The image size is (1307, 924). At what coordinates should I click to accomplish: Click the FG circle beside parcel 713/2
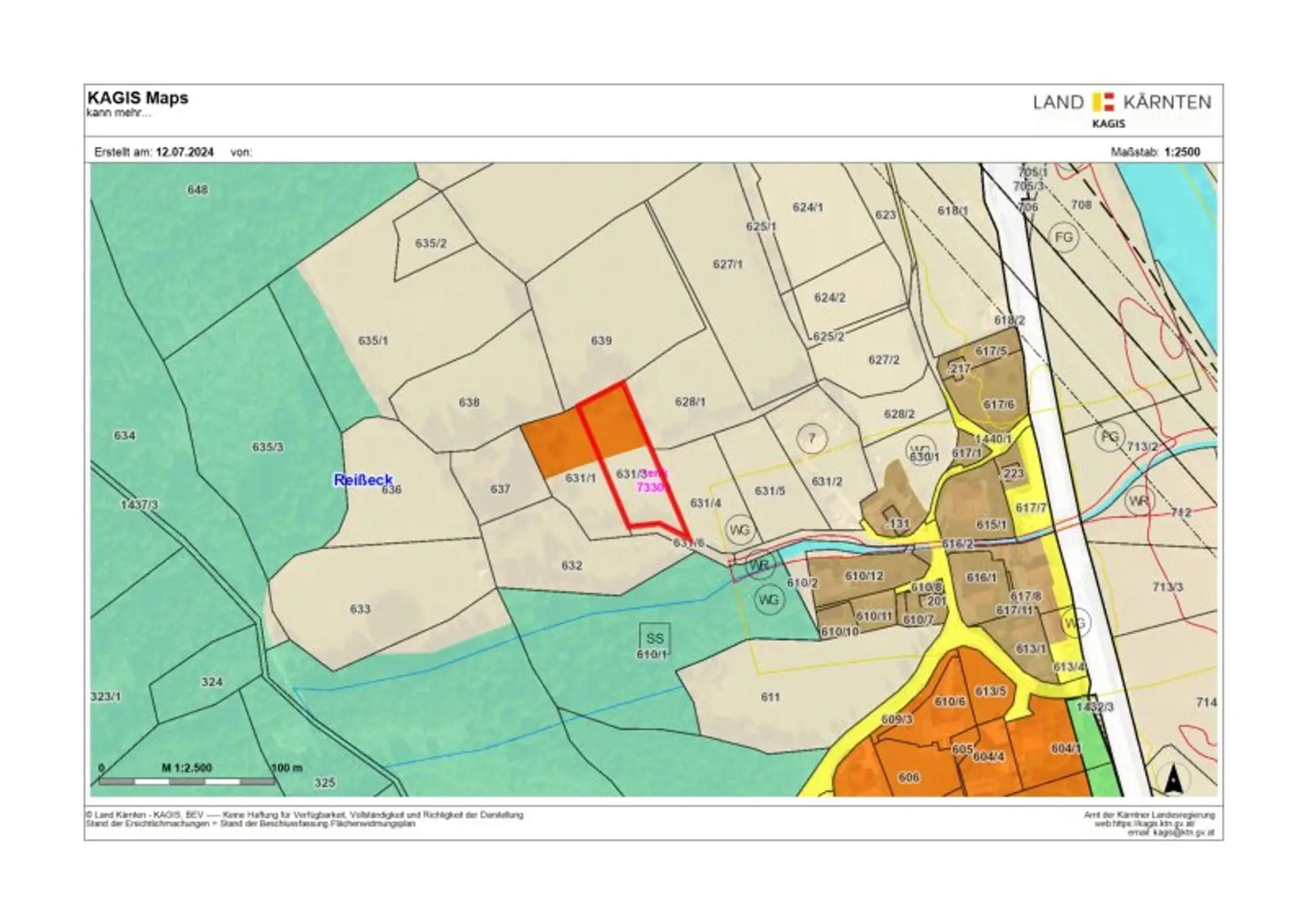(1110, 437)
